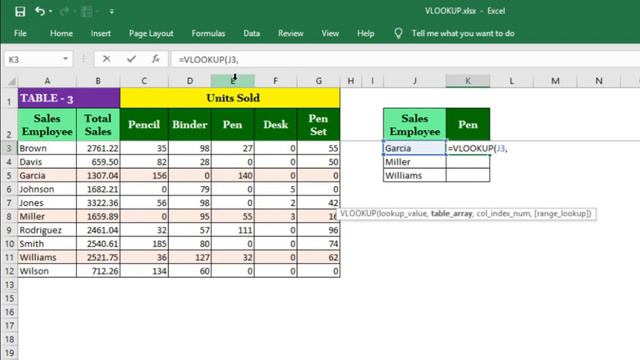The height and width of the screenshot is (360, 640).
Task: Click Johnson total sales 1682.21
Action: [98, 189]
